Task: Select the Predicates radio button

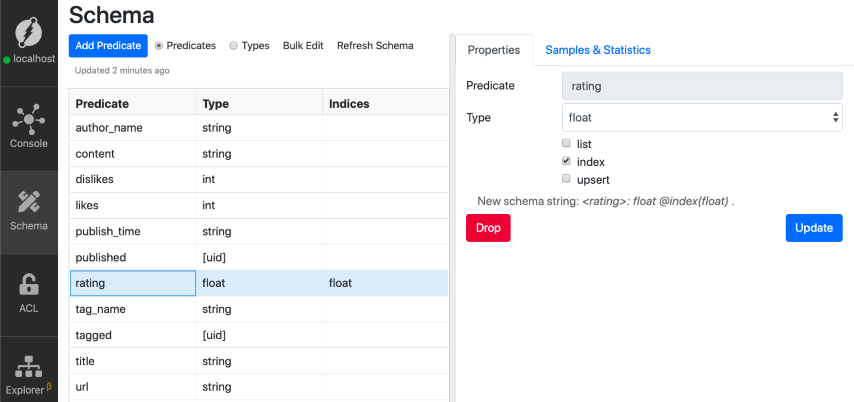Action: click(159, 46)
